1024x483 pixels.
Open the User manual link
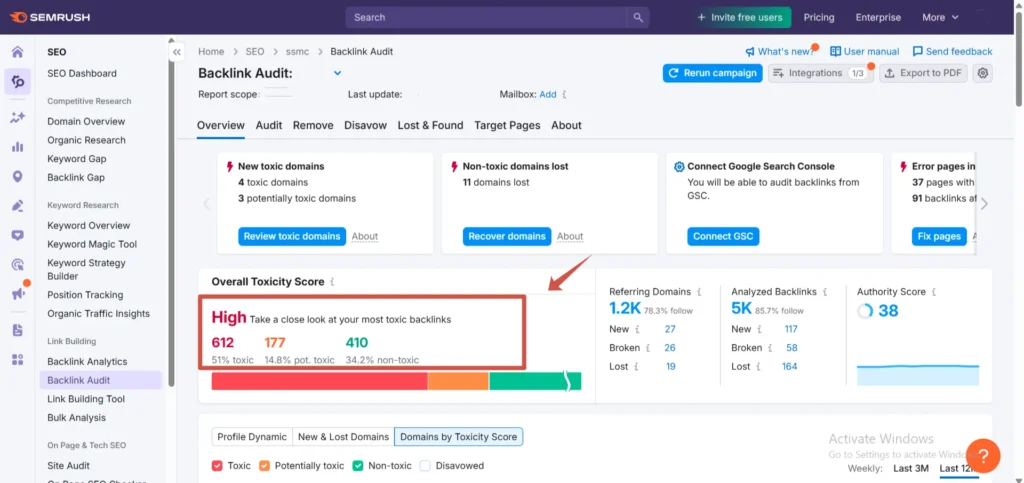(865, 52)
